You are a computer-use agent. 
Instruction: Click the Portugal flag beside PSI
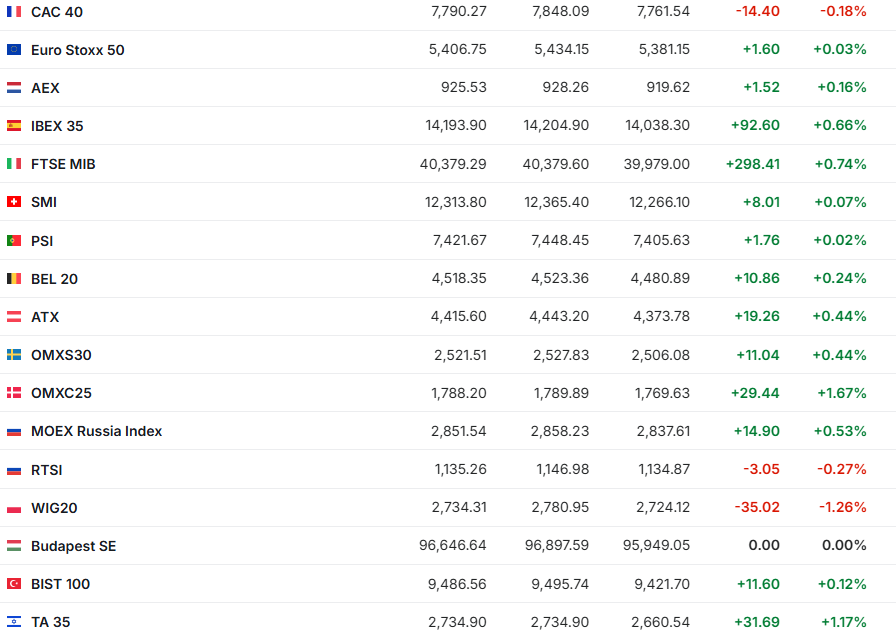(14, 241)
